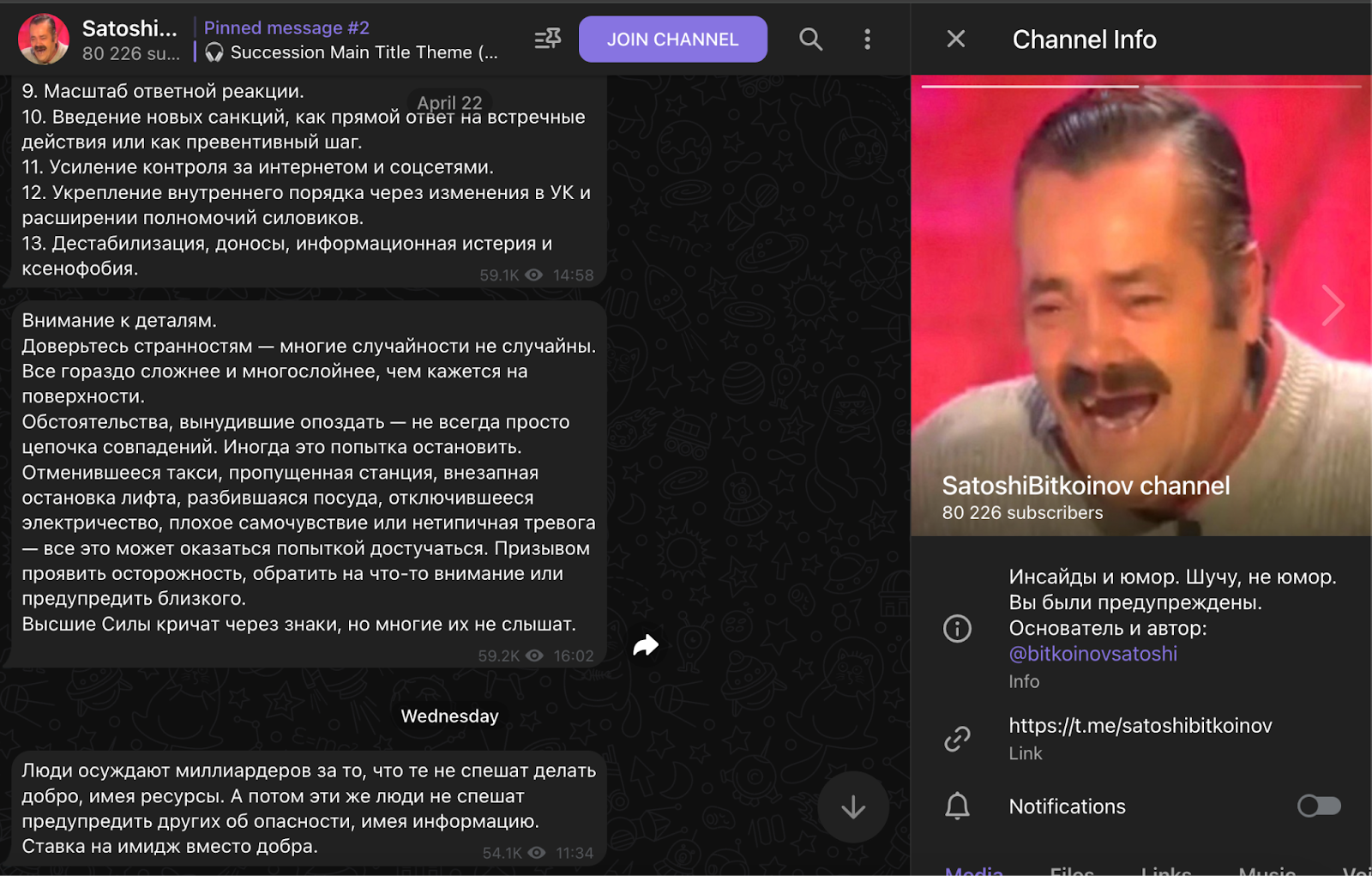Image resolution: width=1372 pixels, height=876 pixels.
Task: Click the line "11. Усиление контроля за интернетом"
Action: (257, 167)
